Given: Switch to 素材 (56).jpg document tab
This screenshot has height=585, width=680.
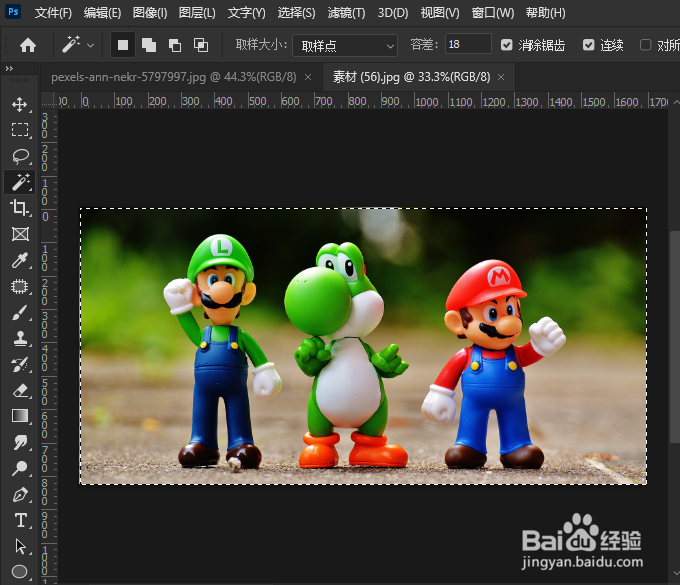Looking at the screenshot, I should (411, 77).
